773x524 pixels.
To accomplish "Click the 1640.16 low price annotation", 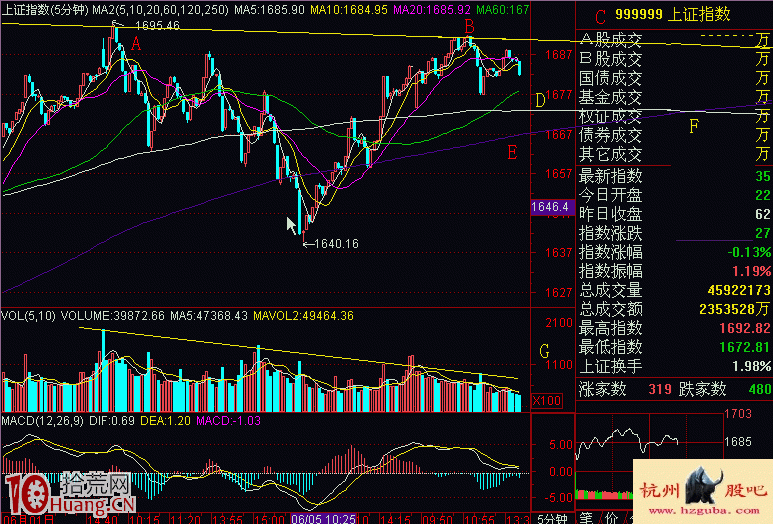I will coord(336,244).
